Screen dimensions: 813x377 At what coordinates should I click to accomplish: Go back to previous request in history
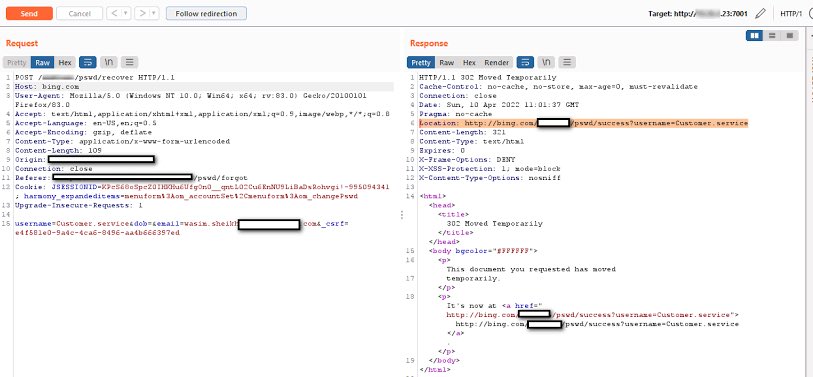(114, 13)
